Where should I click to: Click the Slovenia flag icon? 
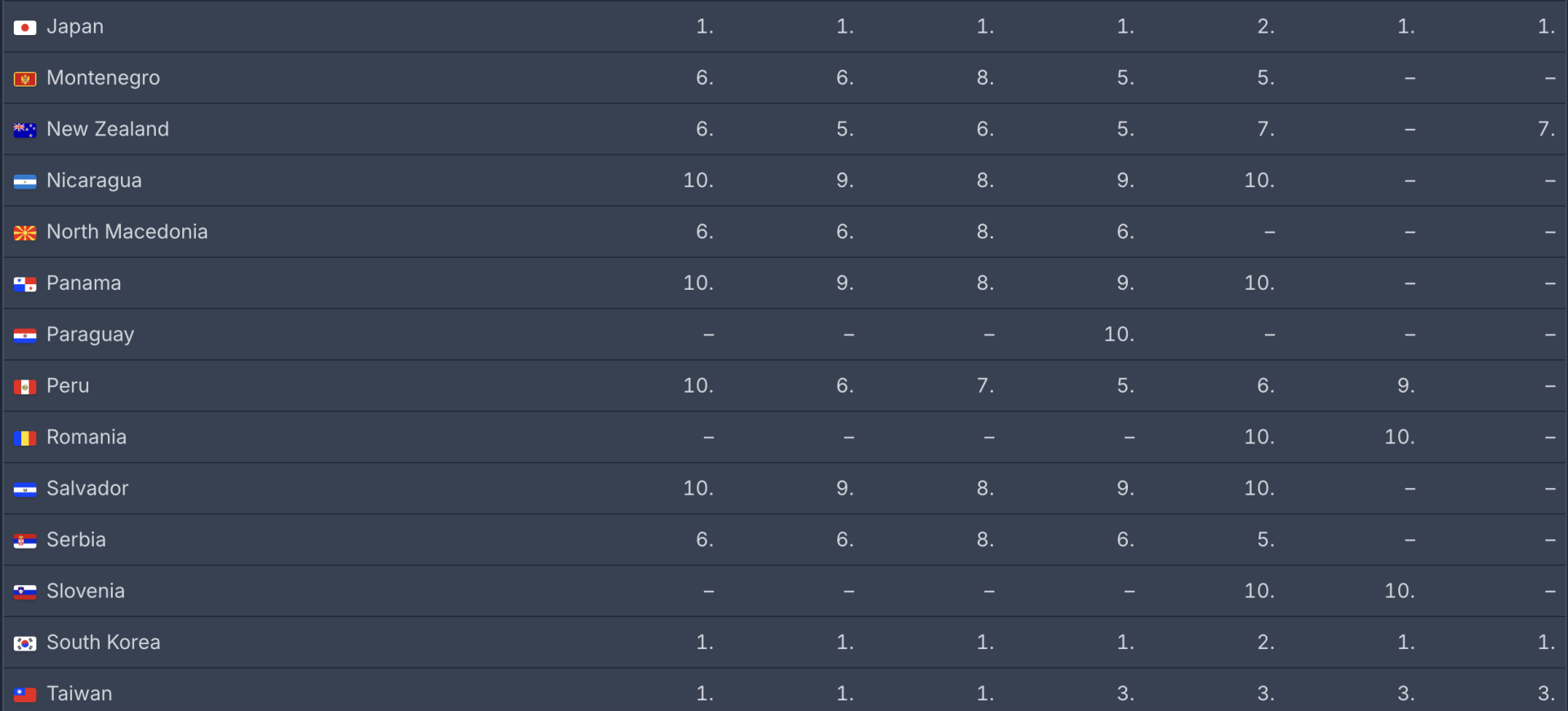point(25,593)
